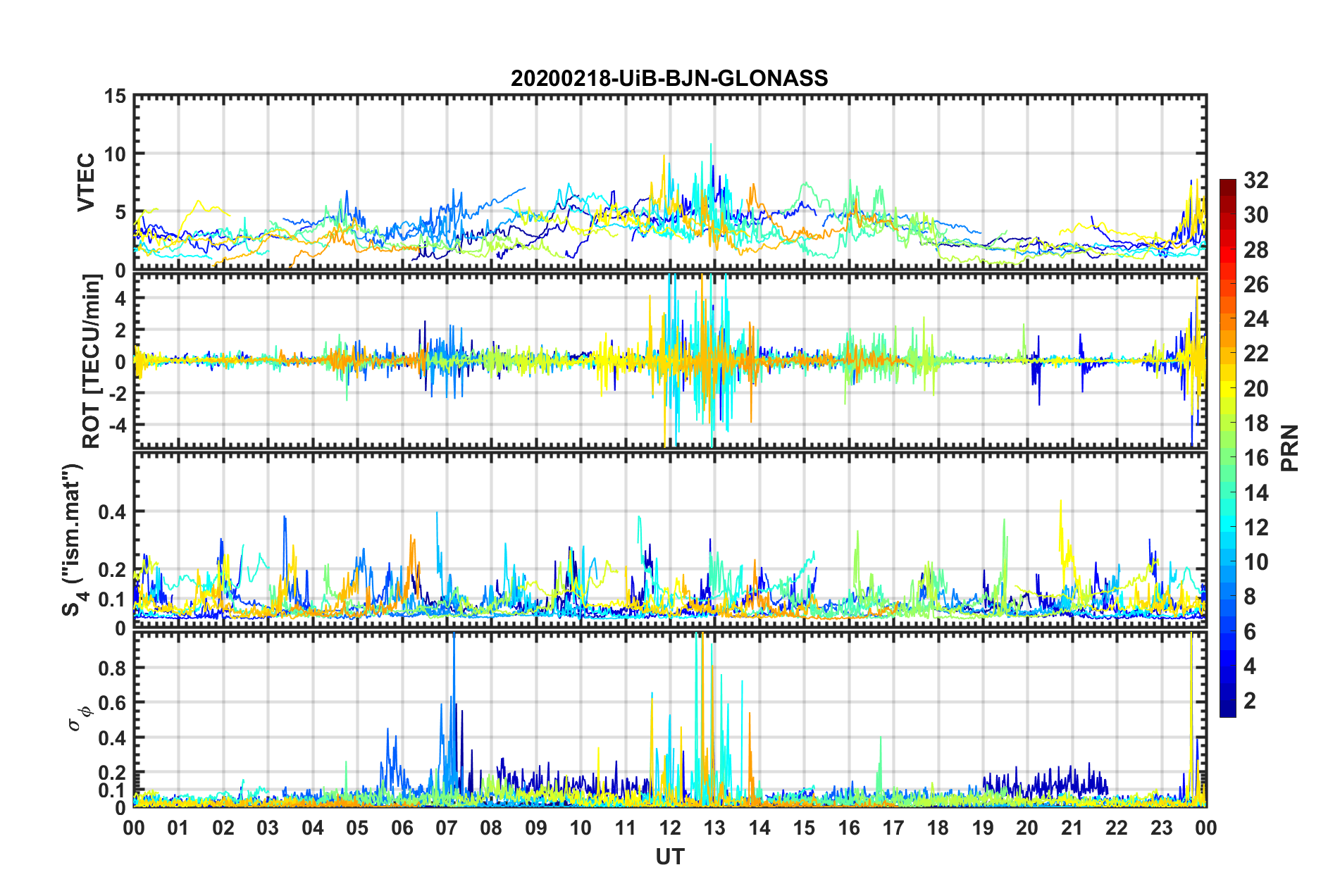Click x-axis tick label 07
1340x896 pixels.
coord(446,828)
